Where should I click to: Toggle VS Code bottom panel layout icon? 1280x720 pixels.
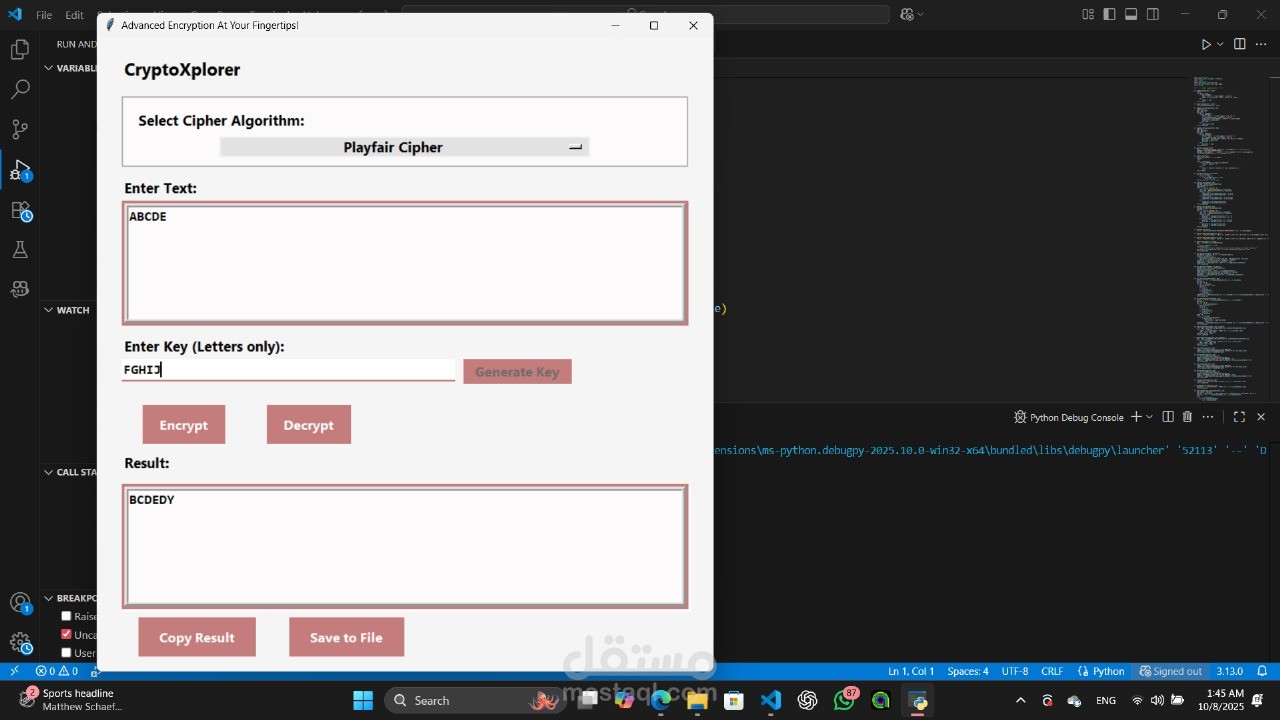click(1131, 14)
